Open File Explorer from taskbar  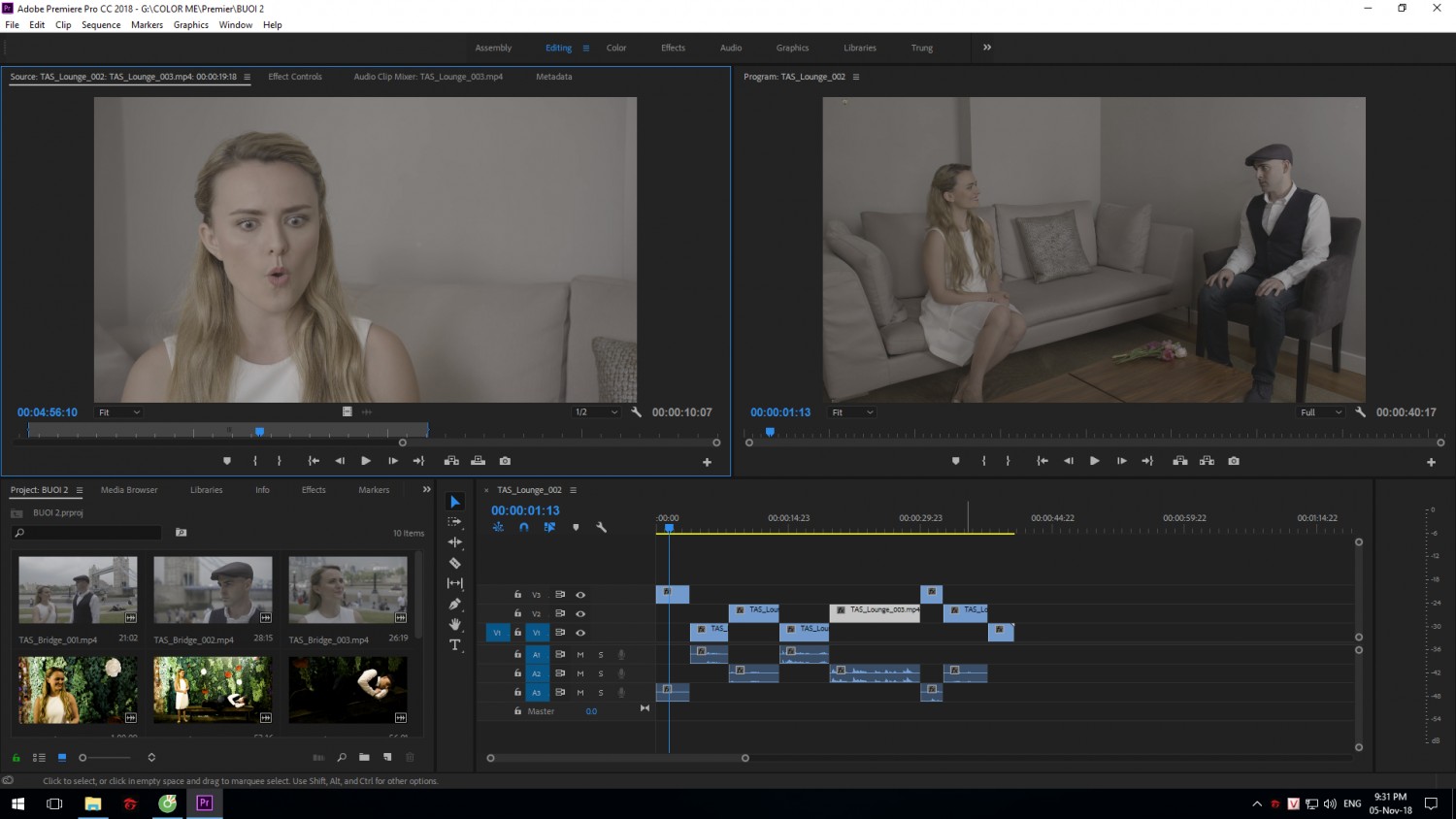[93, 803]
